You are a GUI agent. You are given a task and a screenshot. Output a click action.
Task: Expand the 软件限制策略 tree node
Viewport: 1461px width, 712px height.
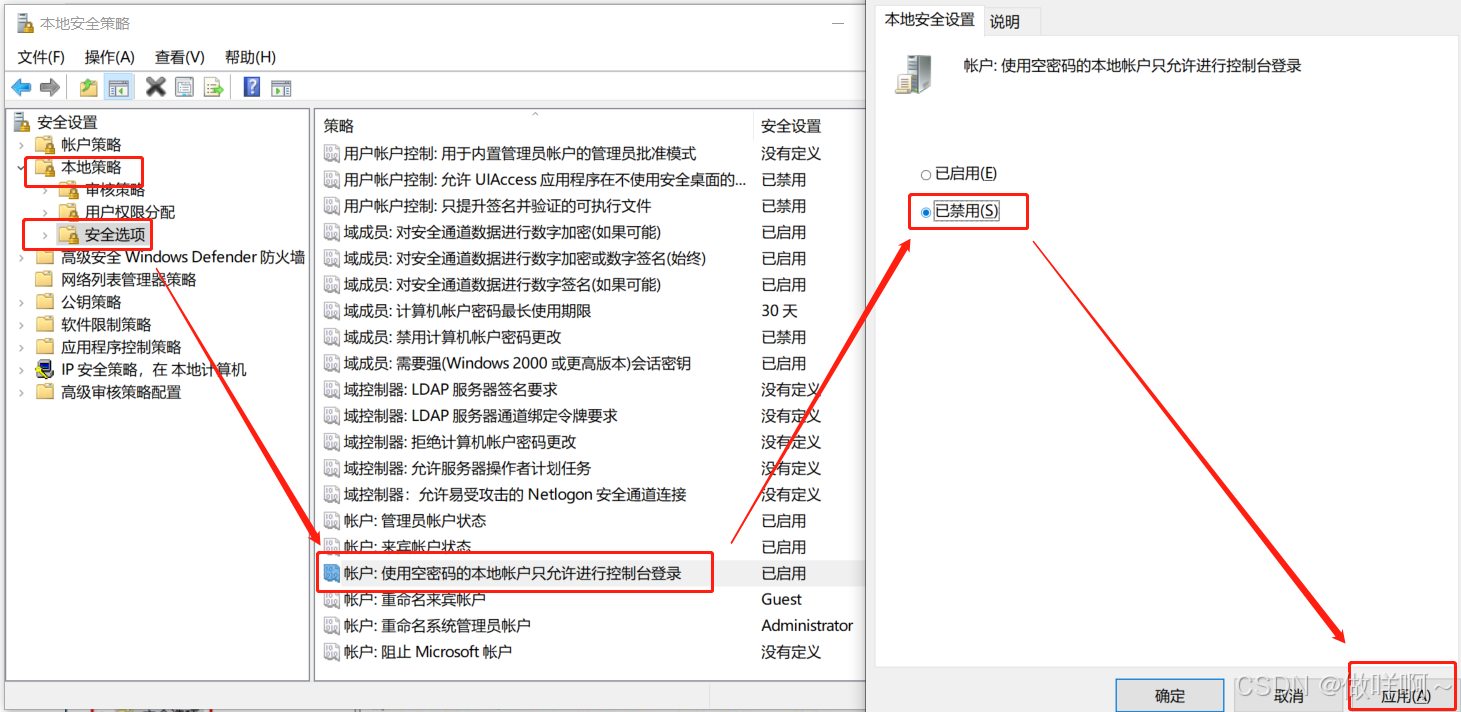coord(21,325)
